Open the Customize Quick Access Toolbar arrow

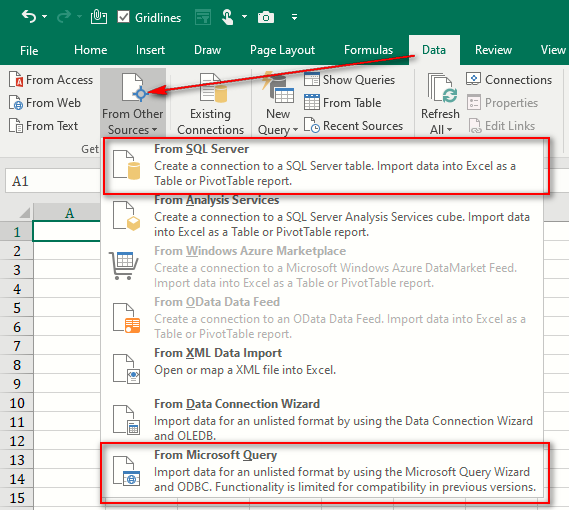coord(294,17)
